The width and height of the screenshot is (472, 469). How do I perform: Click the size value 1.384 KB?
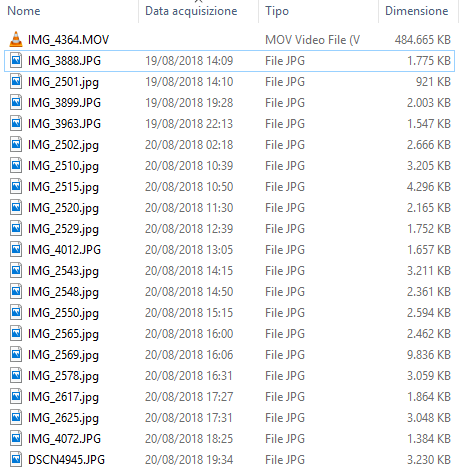tap(429, 439)
